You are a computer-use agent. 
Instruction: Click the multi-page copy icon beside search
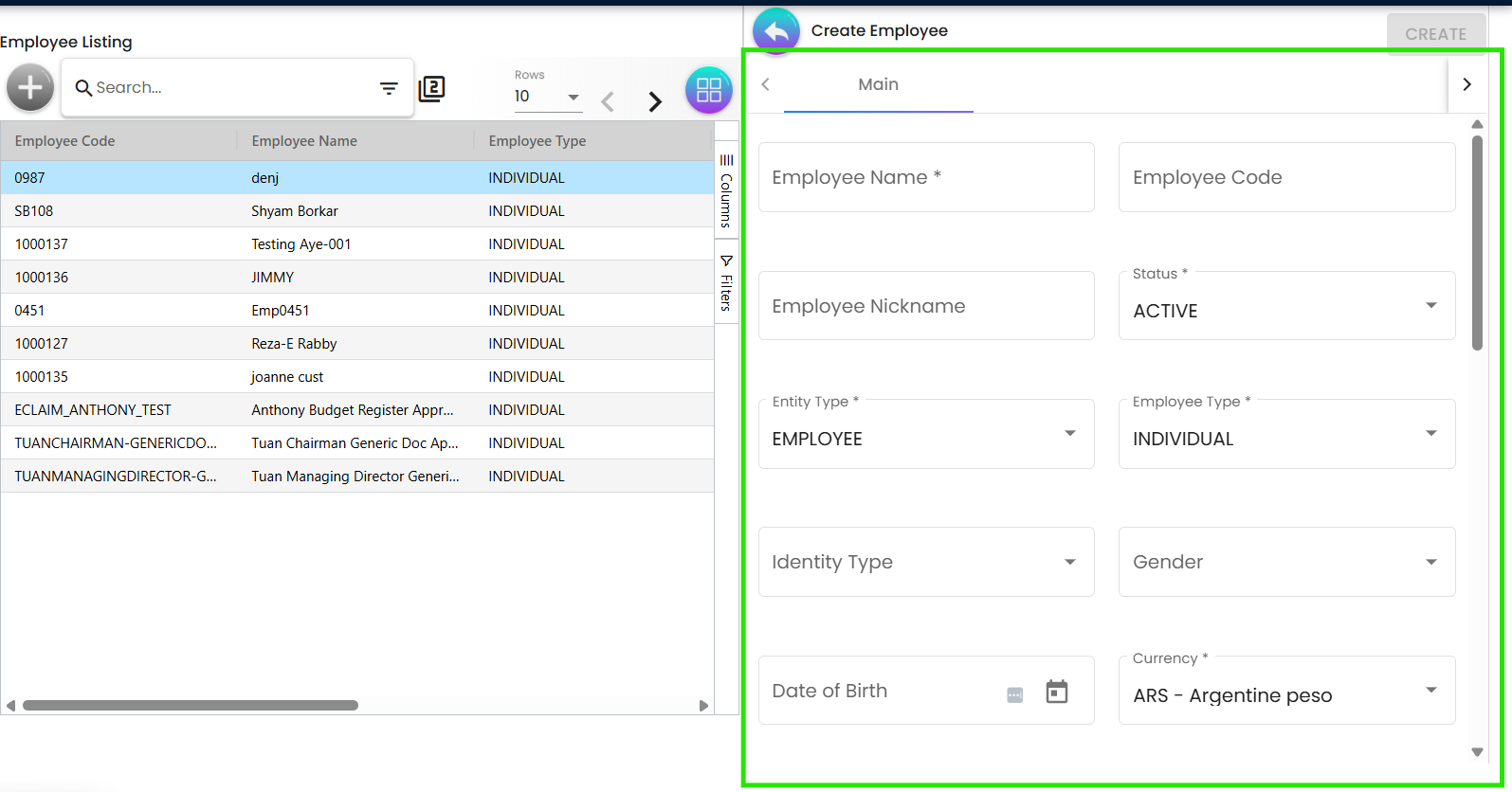431,89
